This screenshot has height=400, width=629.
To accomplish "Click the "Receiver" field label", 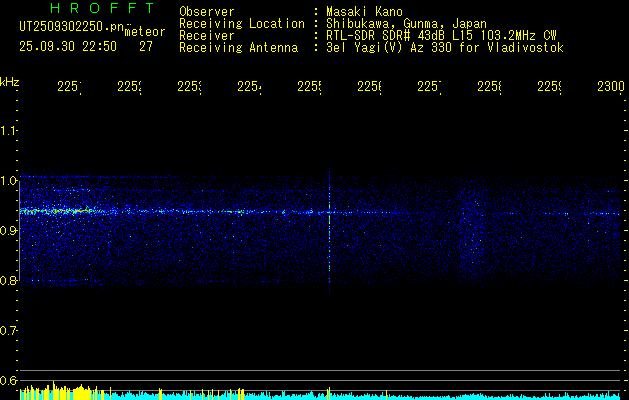I will (x=207, y=36).
